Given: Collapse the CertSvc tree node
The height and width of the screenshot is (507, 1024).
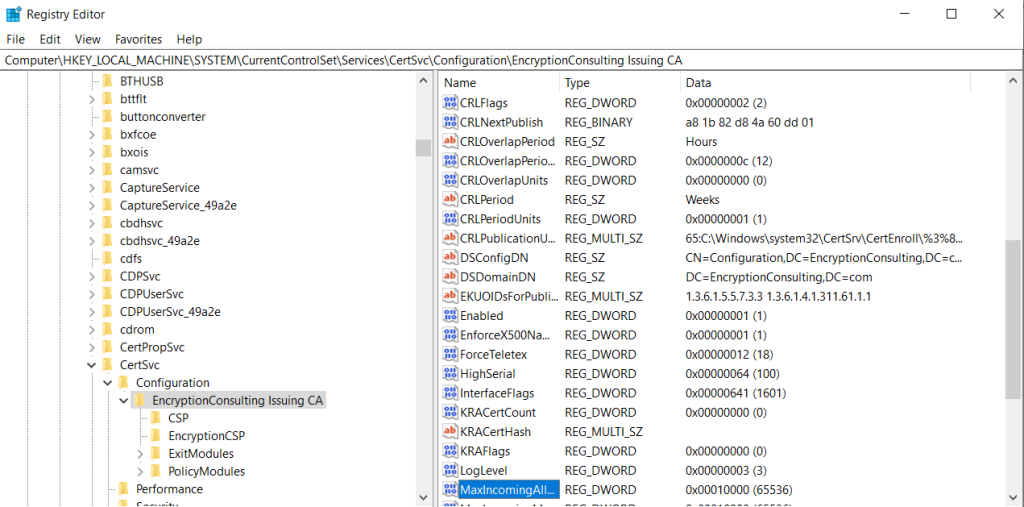Looking at the screenshot, I should [x=92, y=365].
